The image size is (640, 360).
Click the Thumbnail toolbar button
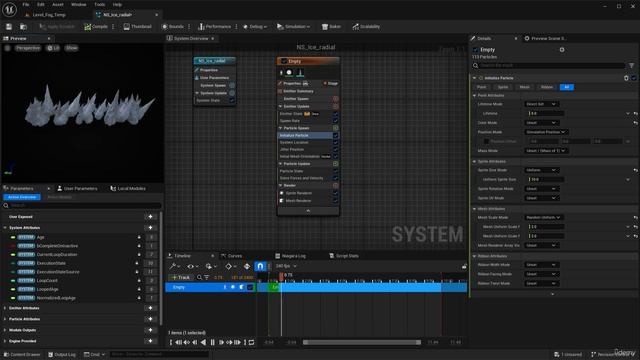[138, 27]
